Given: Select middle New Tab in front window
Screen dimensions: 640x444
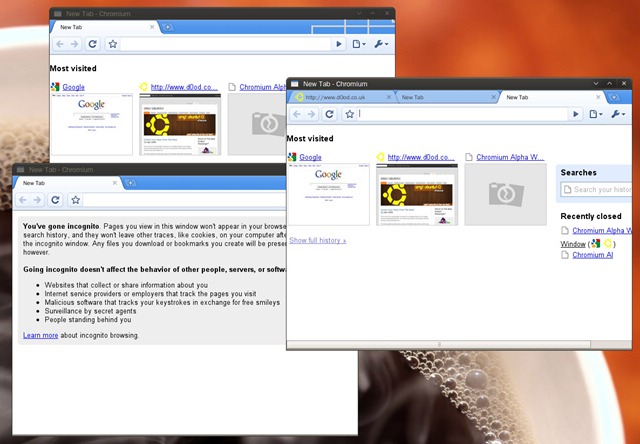Looking at the screenshot, I should tap(446, 97).
